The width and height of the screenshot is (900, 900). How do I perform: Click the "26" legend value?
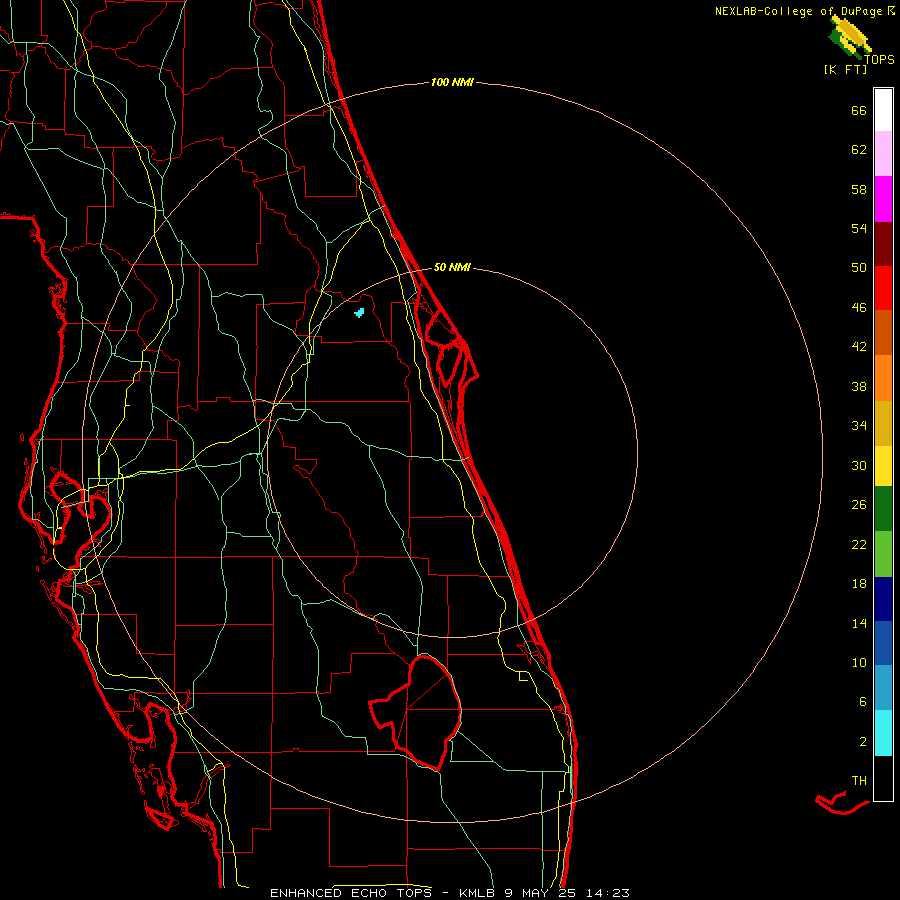point(859,505)
